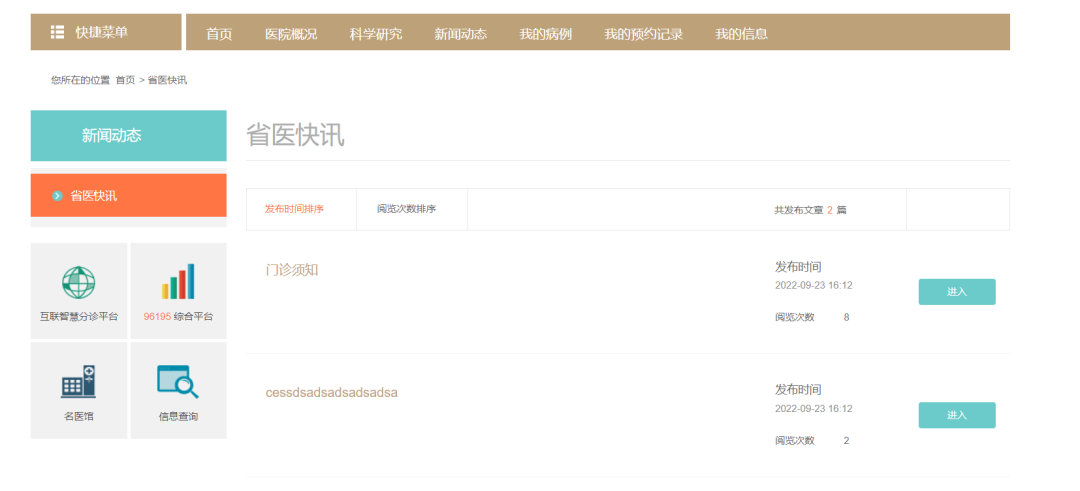Open the 科学研究 menu item

coord(376,34)
